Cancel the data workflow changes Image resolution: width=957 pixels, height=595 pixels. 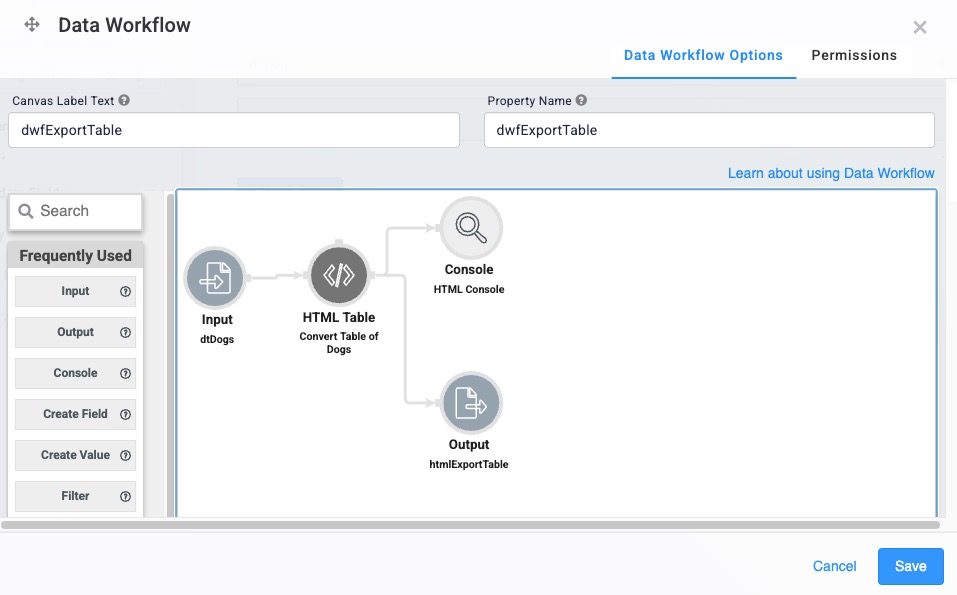point(834,566)
